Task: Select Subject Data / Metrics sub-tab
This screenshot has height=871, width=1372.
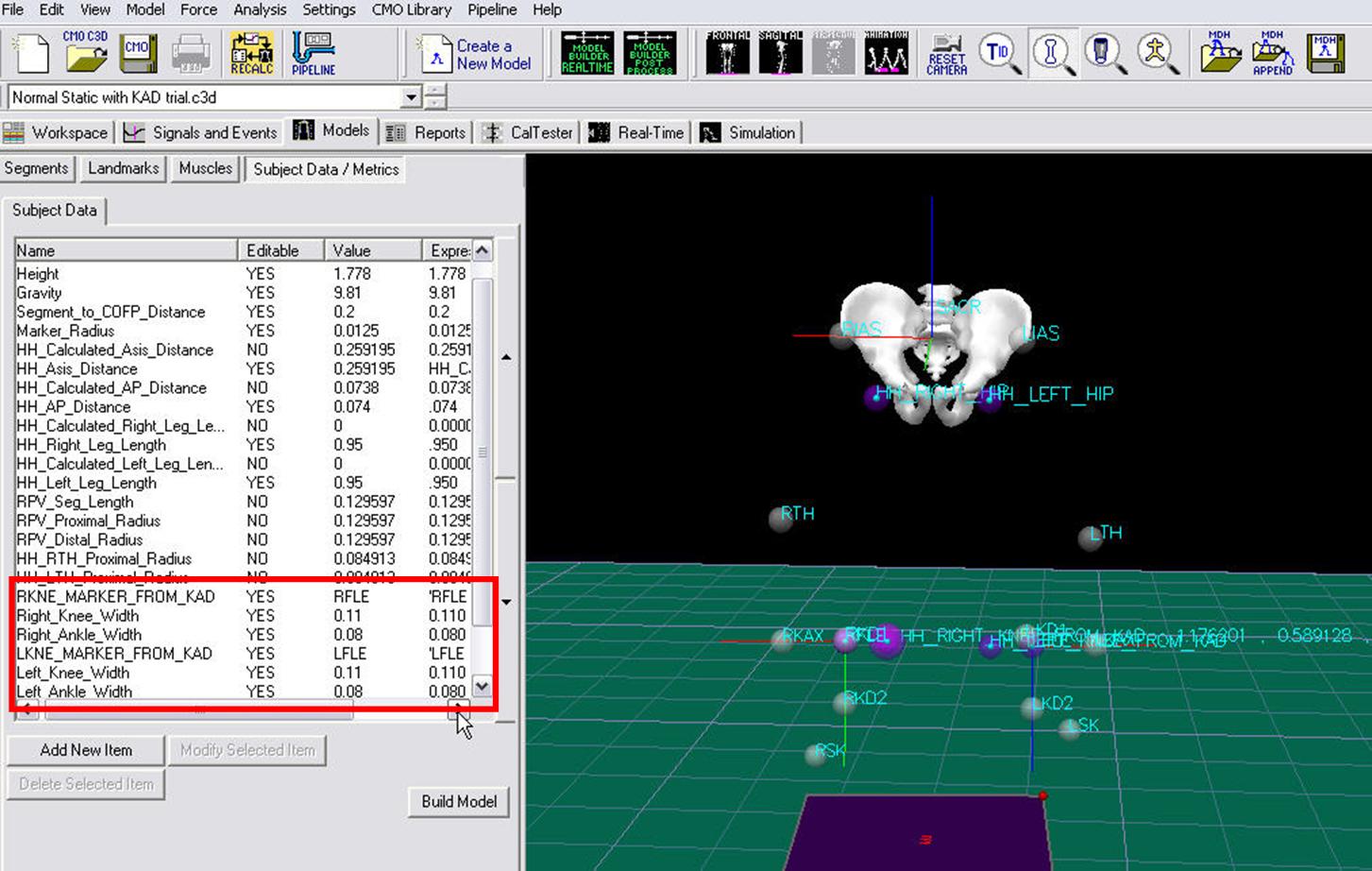Action: coord(326,169)
